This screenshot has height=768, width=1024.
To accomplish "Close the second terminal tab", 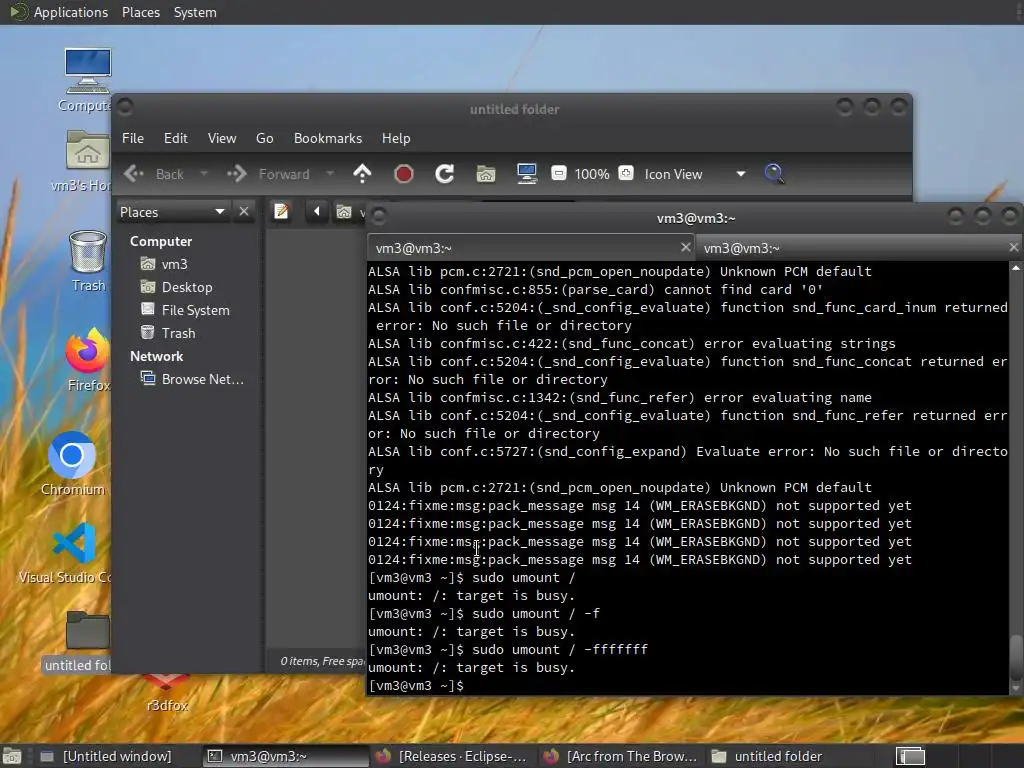I will 1013,247.
